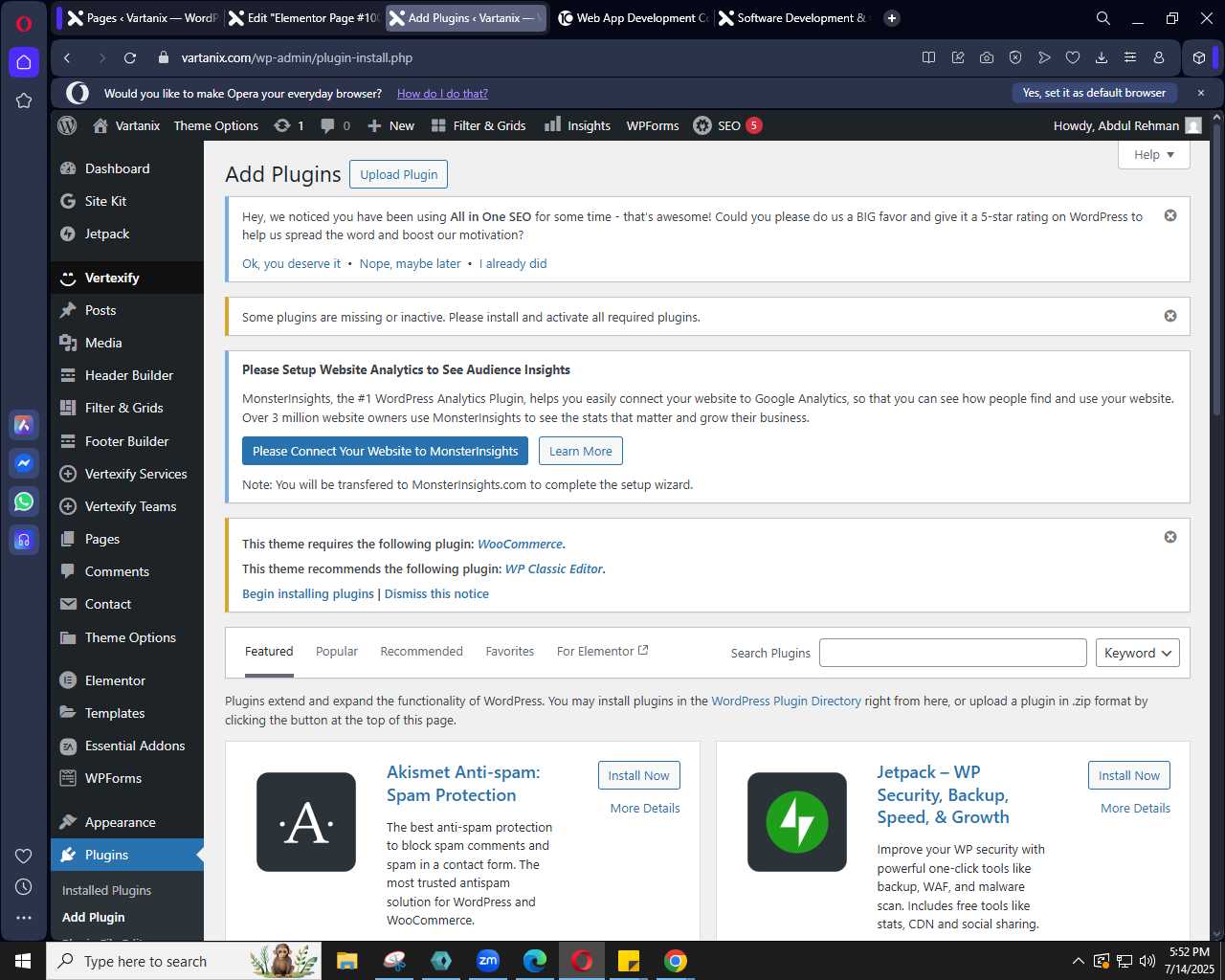Search tabs with magnifier icon
This screenshot has width=1225, height=980.
pos(1102,18)
